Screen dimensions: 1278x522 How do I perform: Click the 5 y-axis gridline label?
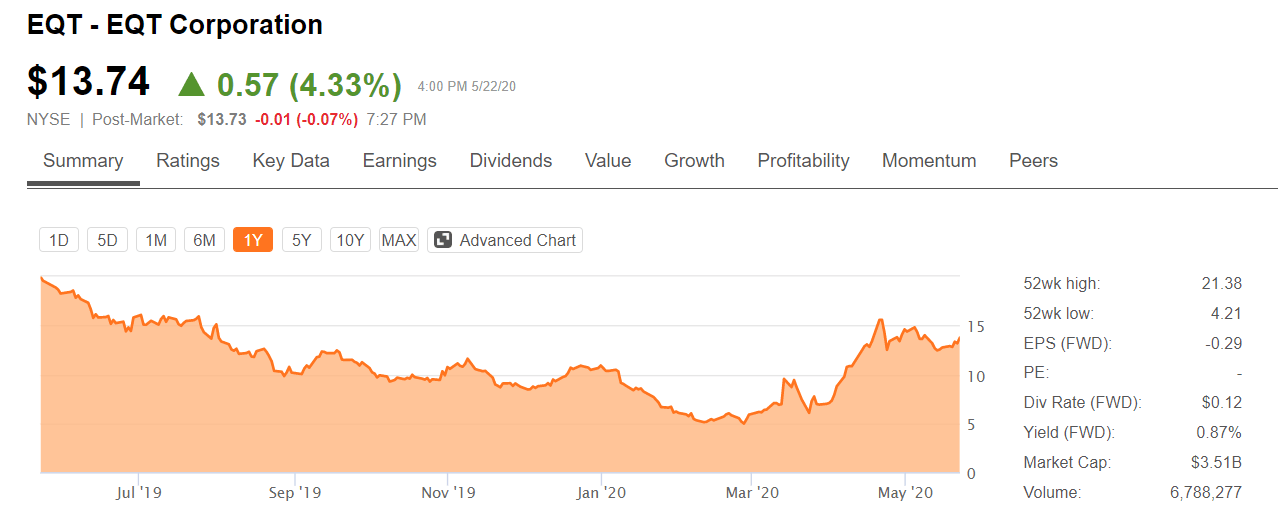[x=971, y=424]
